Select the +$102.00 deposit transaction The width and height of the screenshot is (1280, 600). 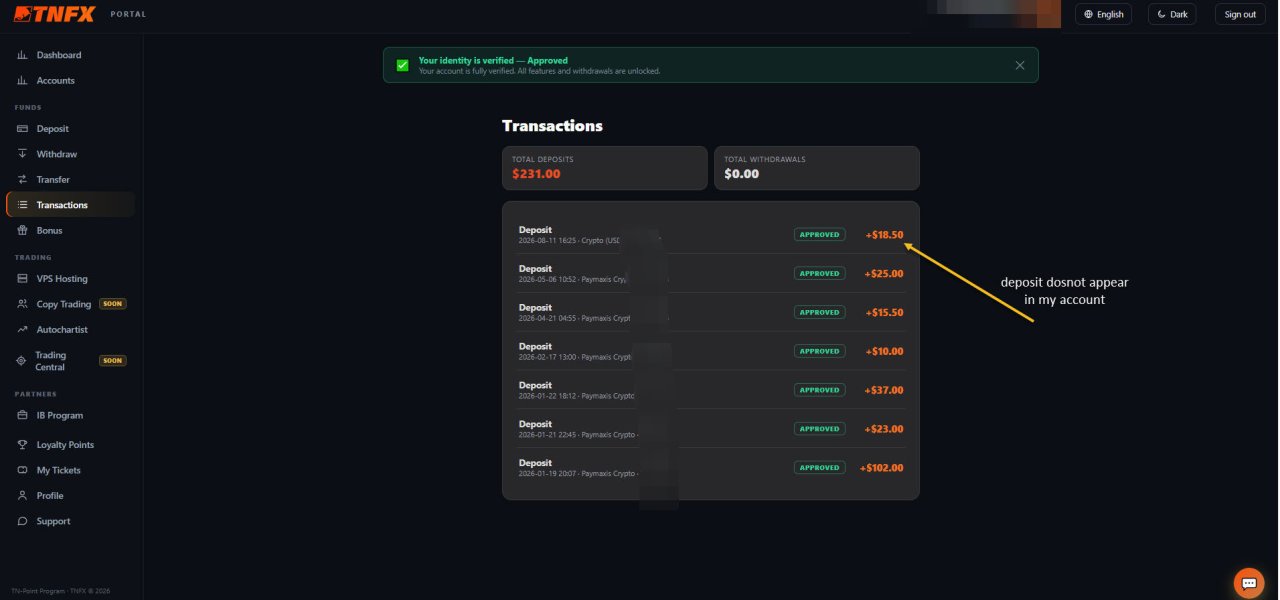tap(711, 468)
